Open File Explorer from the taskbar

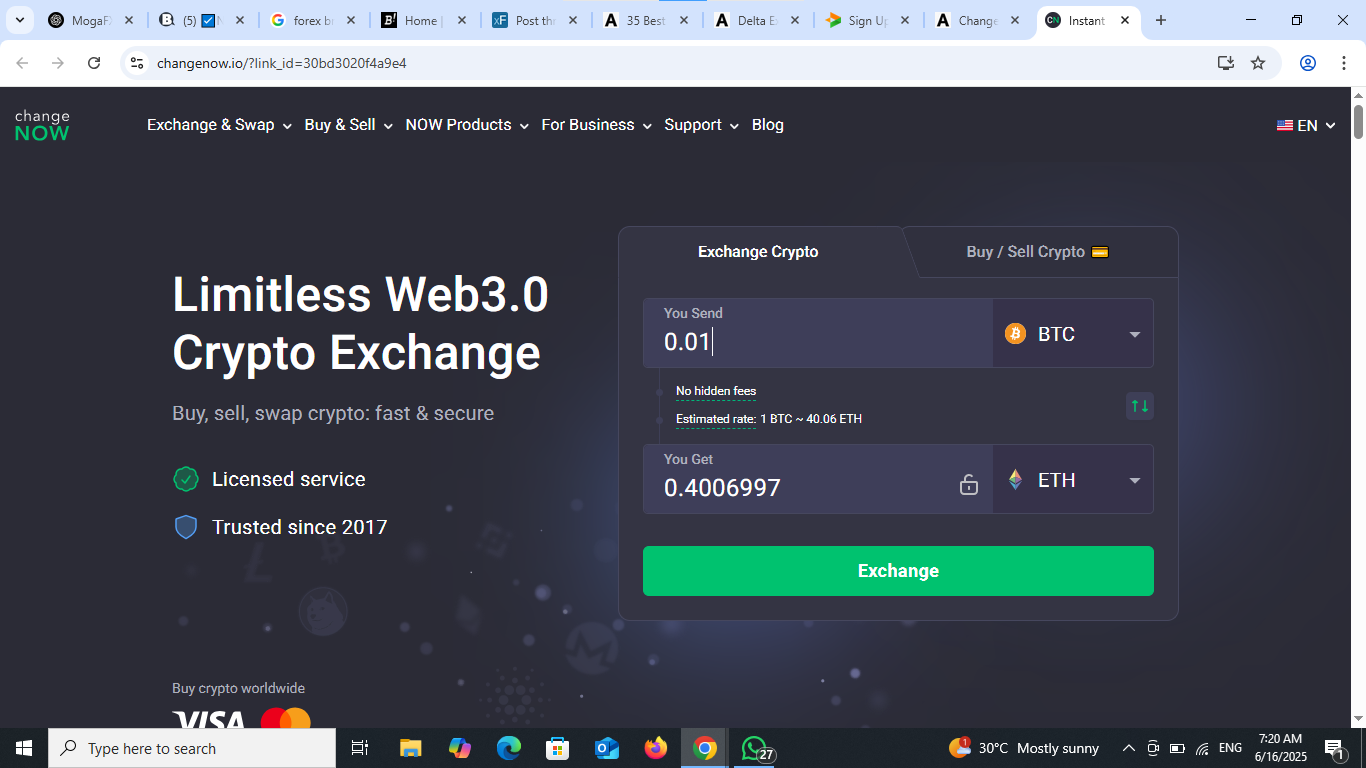[x=410, y=748]
